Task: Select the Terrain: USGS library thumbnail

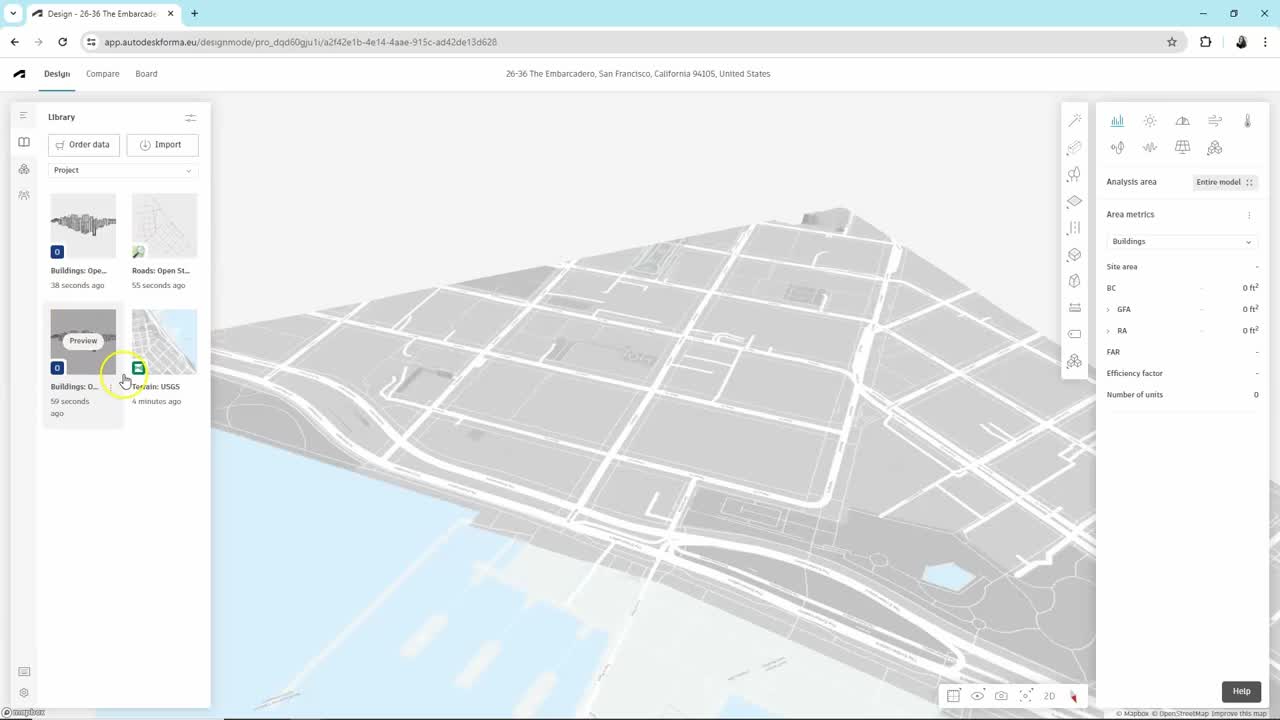Action: 165,342
